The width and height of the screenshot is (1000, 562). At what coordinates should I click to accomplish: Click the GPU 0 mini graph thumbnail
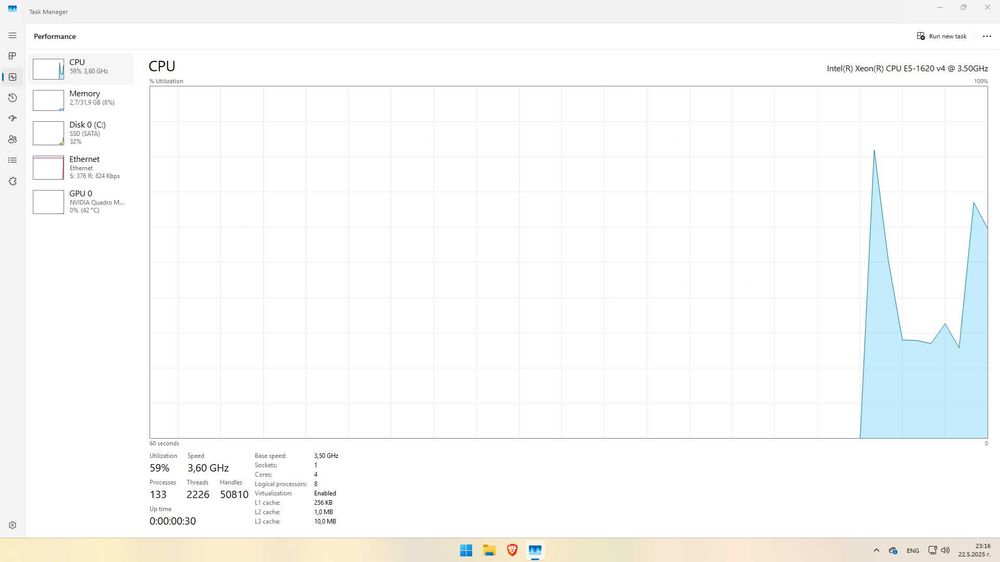[48, 202]
